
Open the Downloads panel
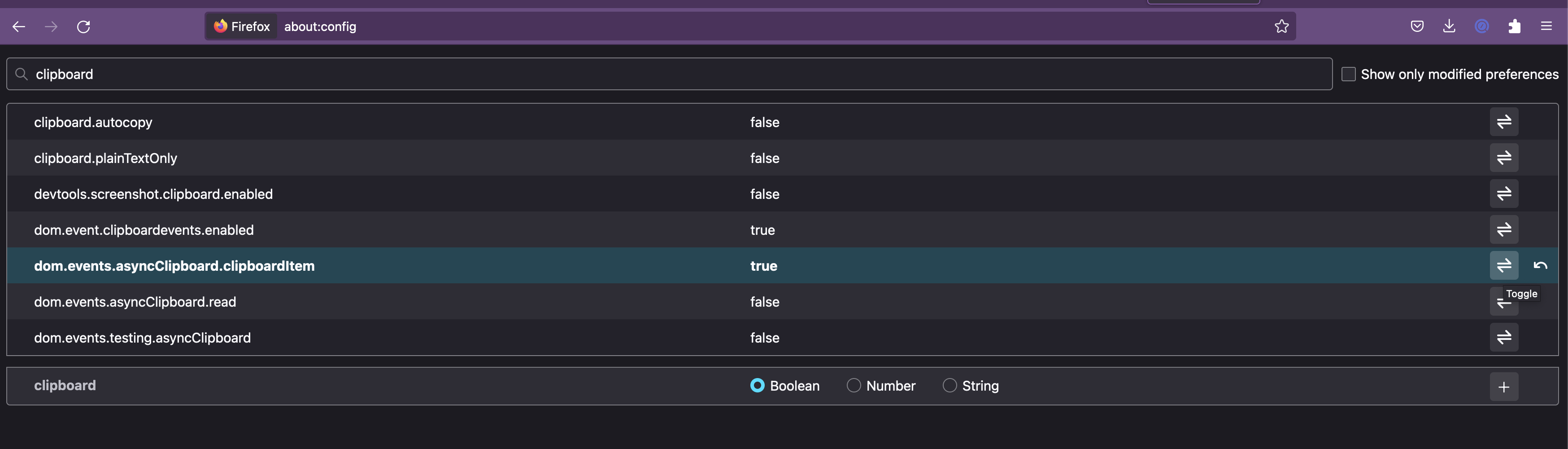tap(1449, 26)
